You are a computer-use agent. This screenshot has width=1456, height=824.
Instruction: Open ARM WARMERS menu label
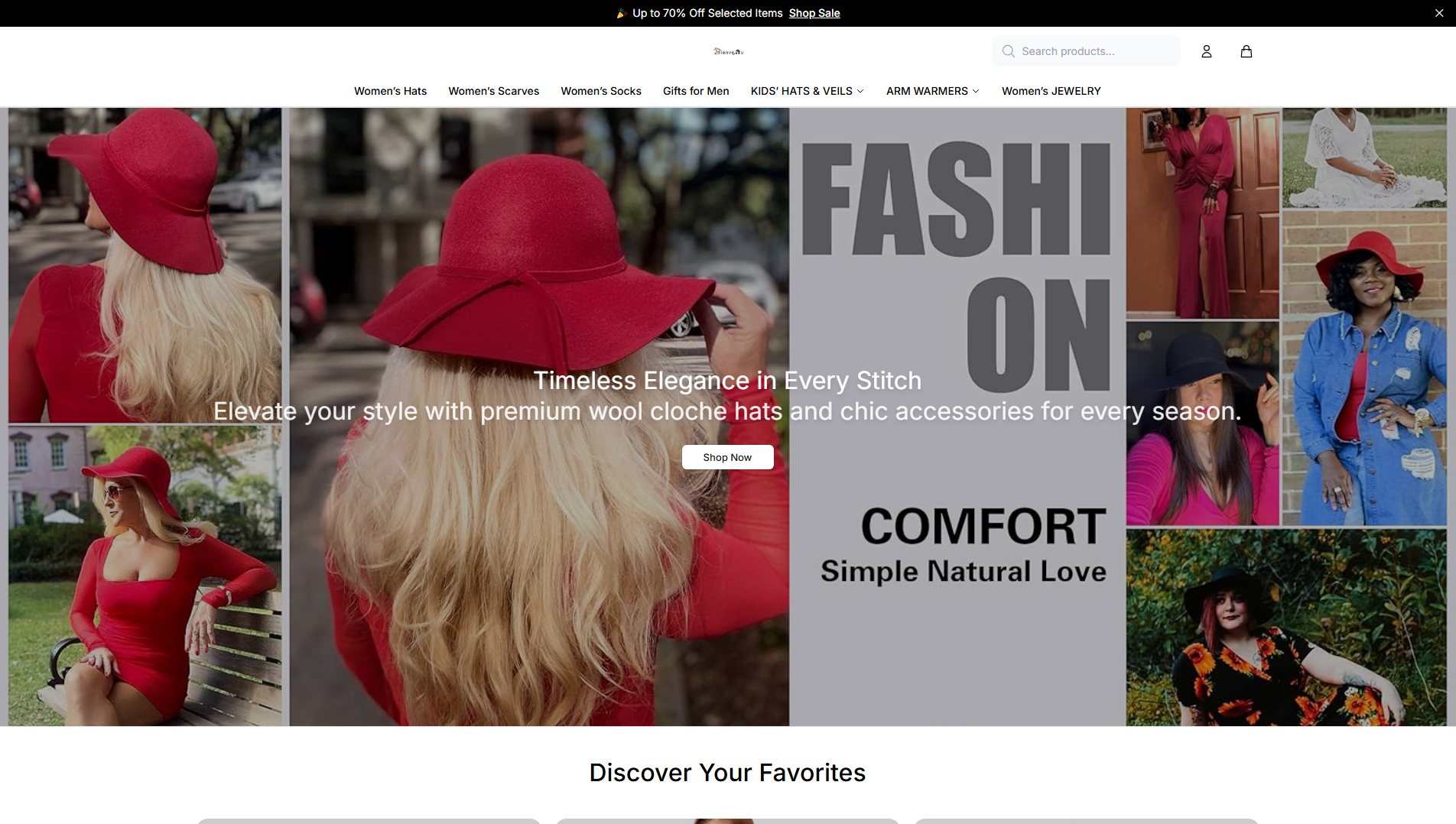coord(927,91)
